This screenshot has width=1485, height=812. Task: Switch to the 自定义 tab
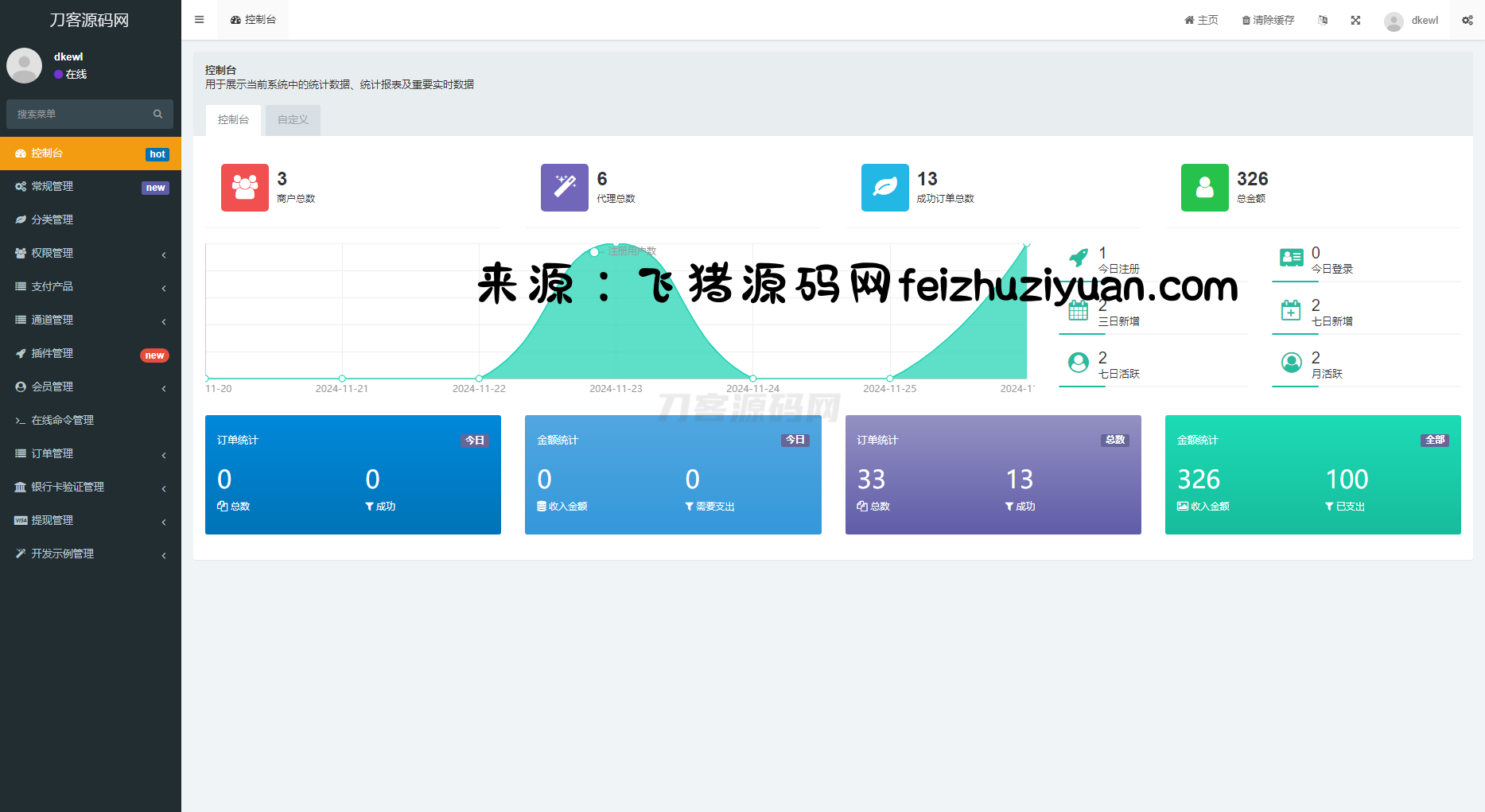(293, 120)
